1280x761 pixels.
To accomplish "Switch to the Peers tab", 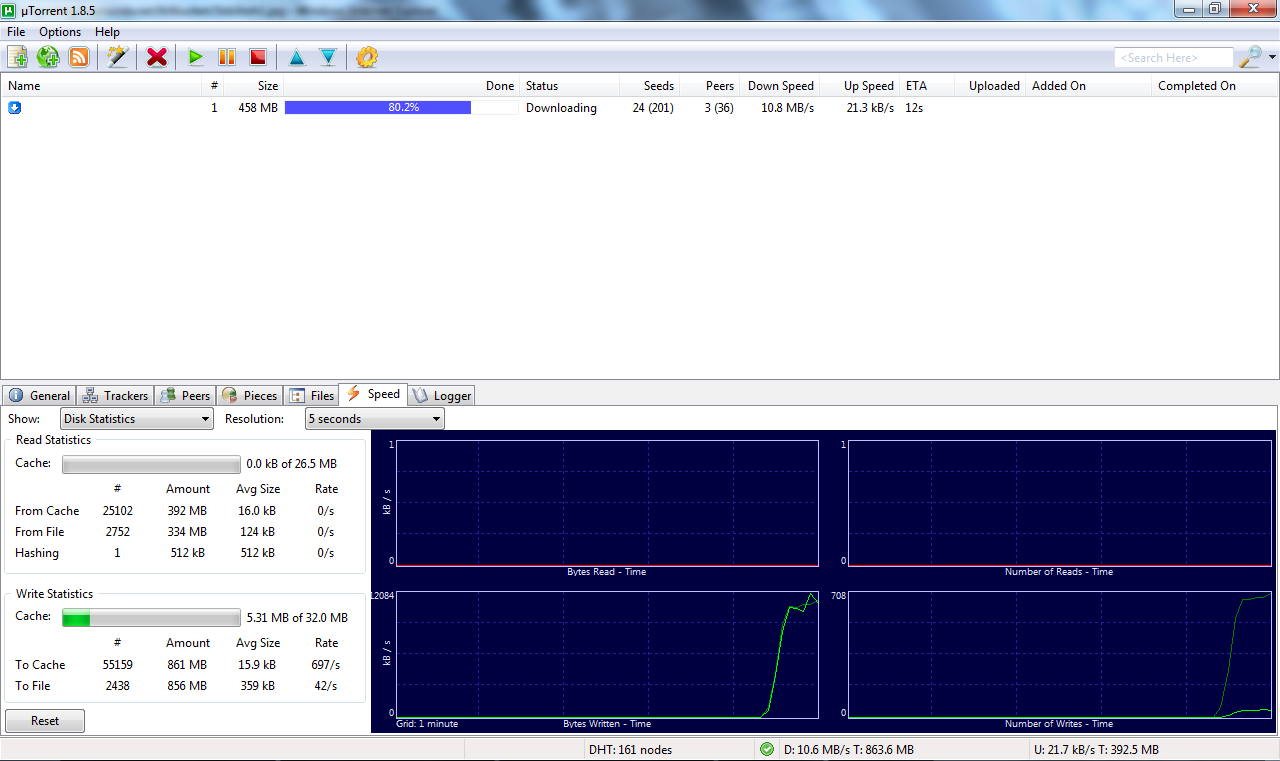I will point(185,395).
